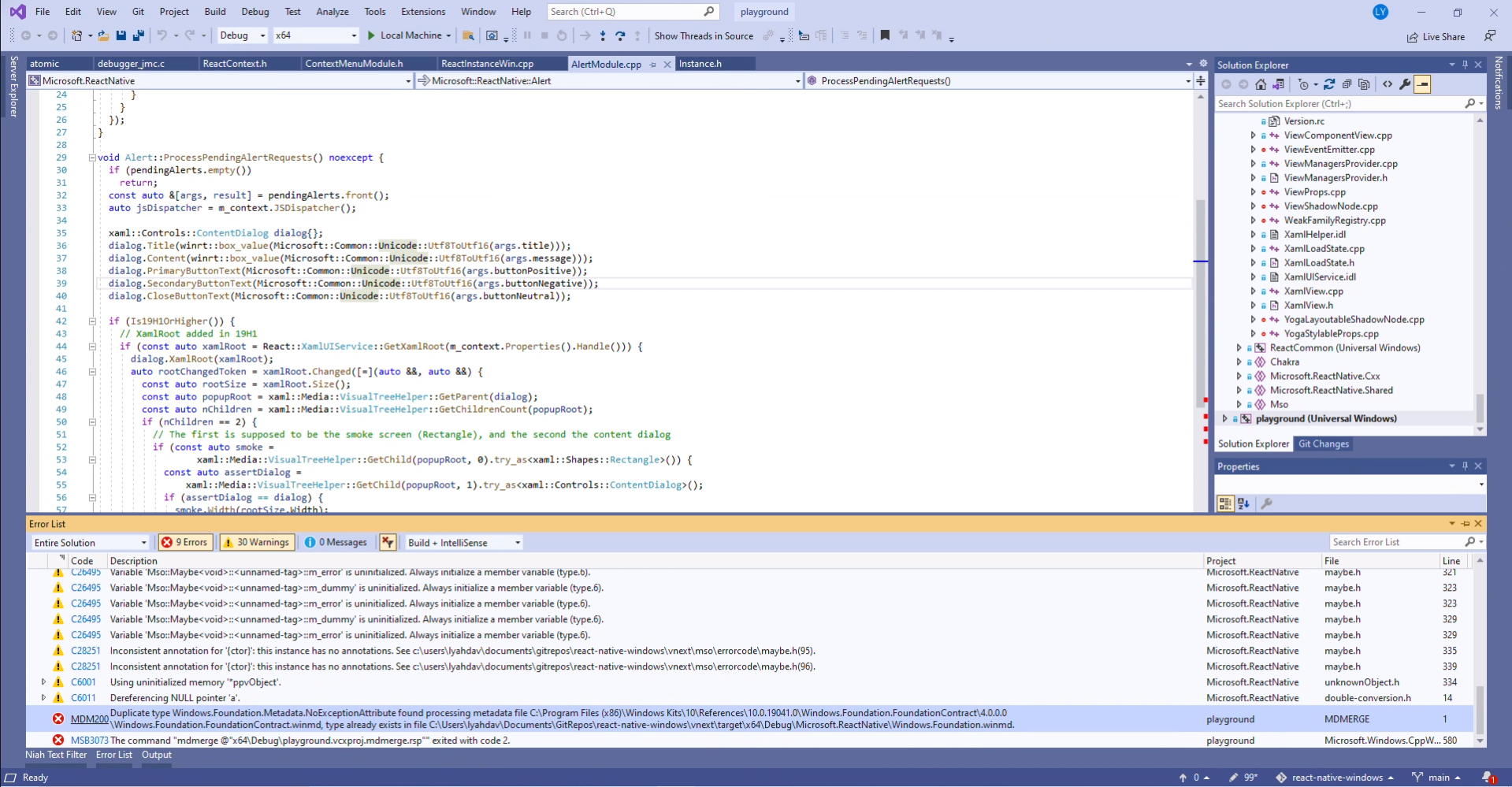Expand the Chakra project node
This screenshot has height=787, width=1512.
coord(1239,362)
